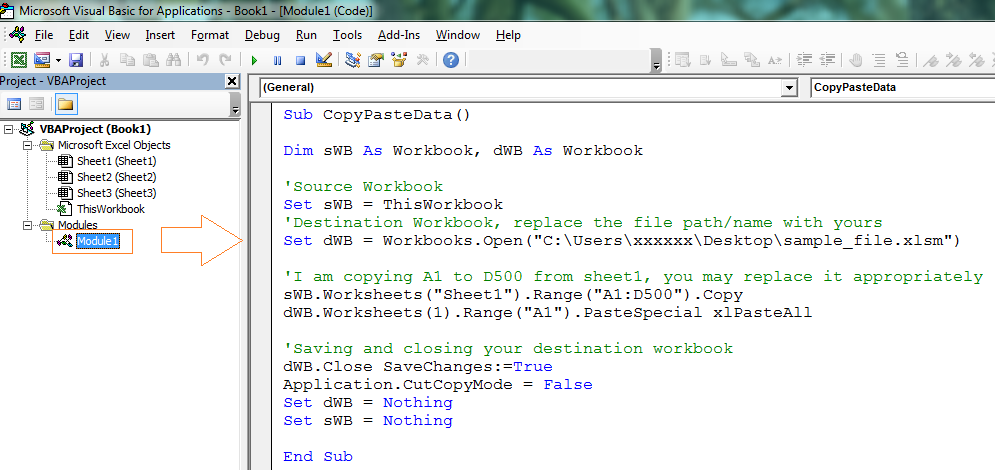Open the Project Explorer toolbar icon
The width and height of the screenshot is (995, 470).
pos(353,60)
